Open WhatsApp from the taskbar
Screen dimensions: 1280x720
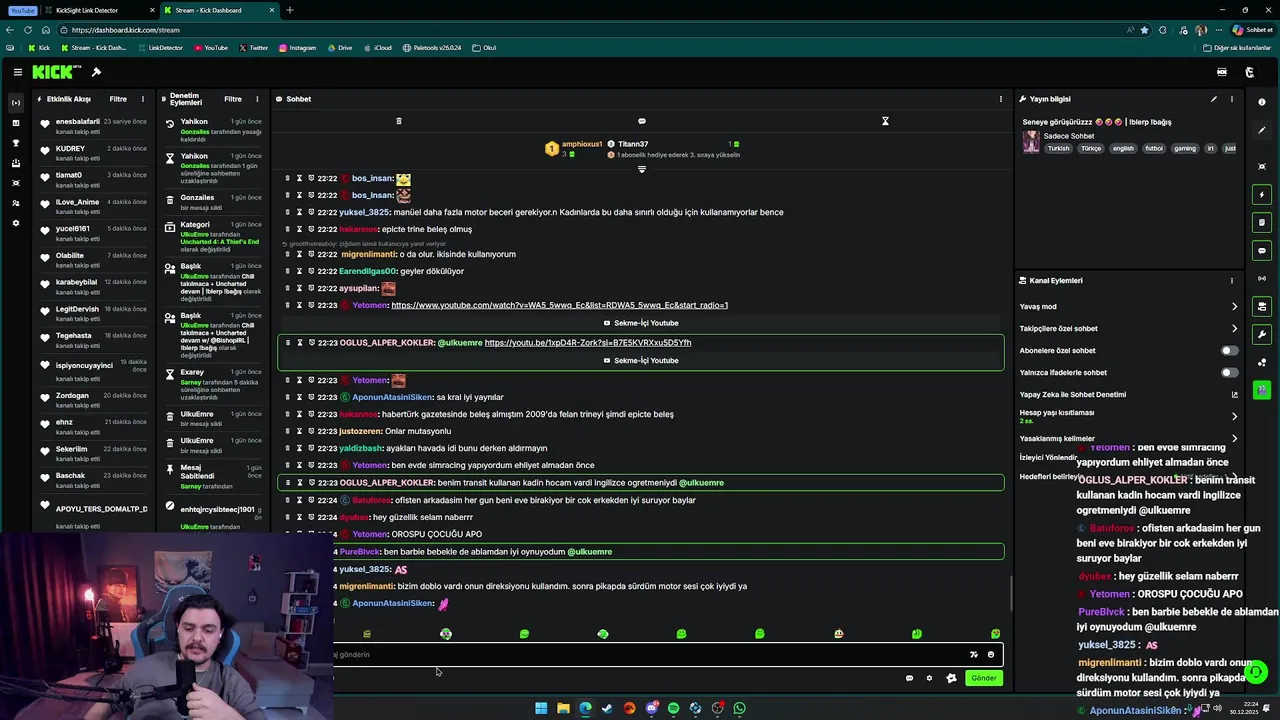(x=739, y=708)
